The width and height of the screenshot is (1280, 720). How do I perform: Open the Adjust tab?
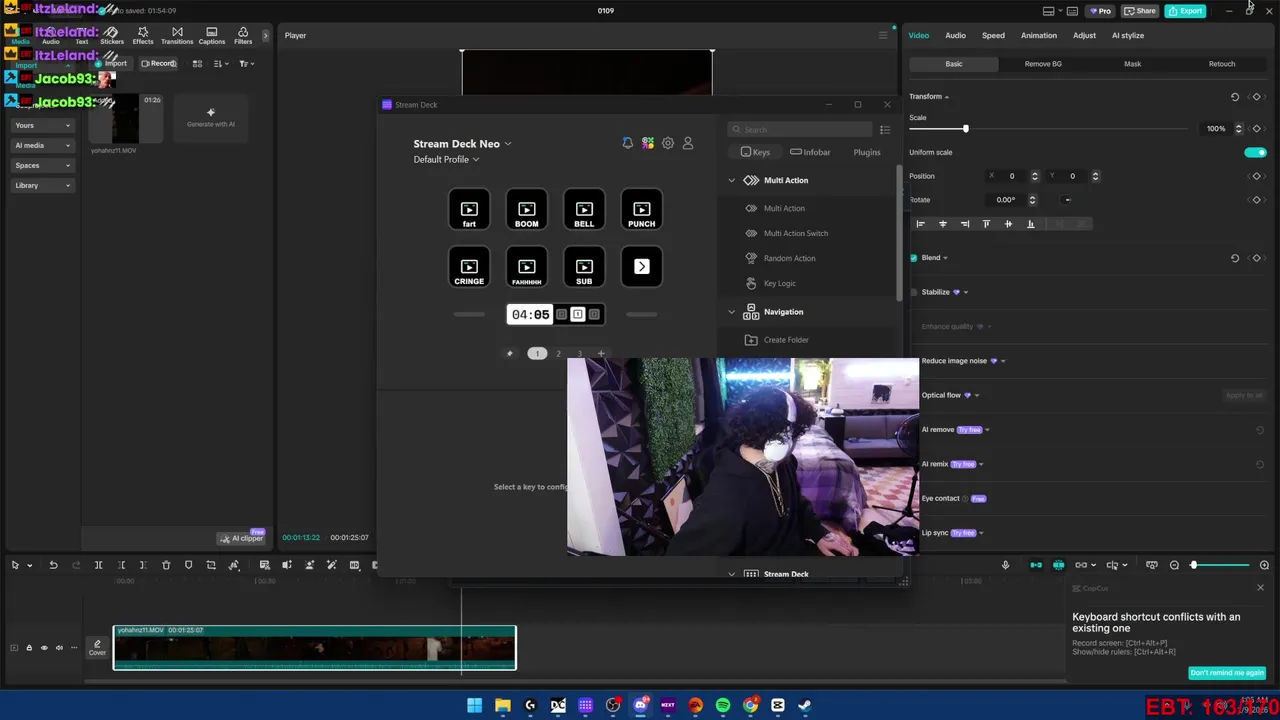coord(1084,36)
